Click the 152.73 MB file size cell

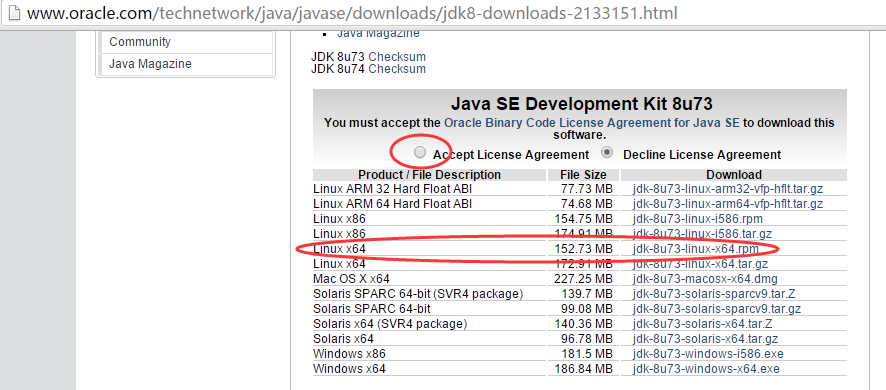click(x=584, y=249)
